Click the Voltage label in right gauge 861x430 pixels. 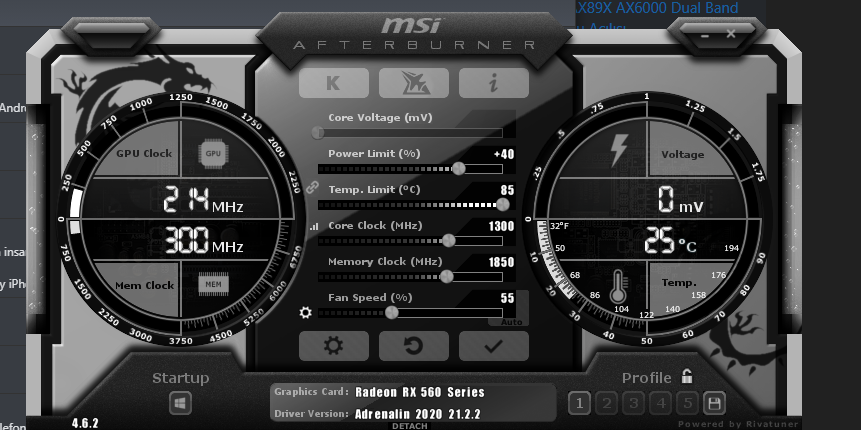(x=683, y=155)
